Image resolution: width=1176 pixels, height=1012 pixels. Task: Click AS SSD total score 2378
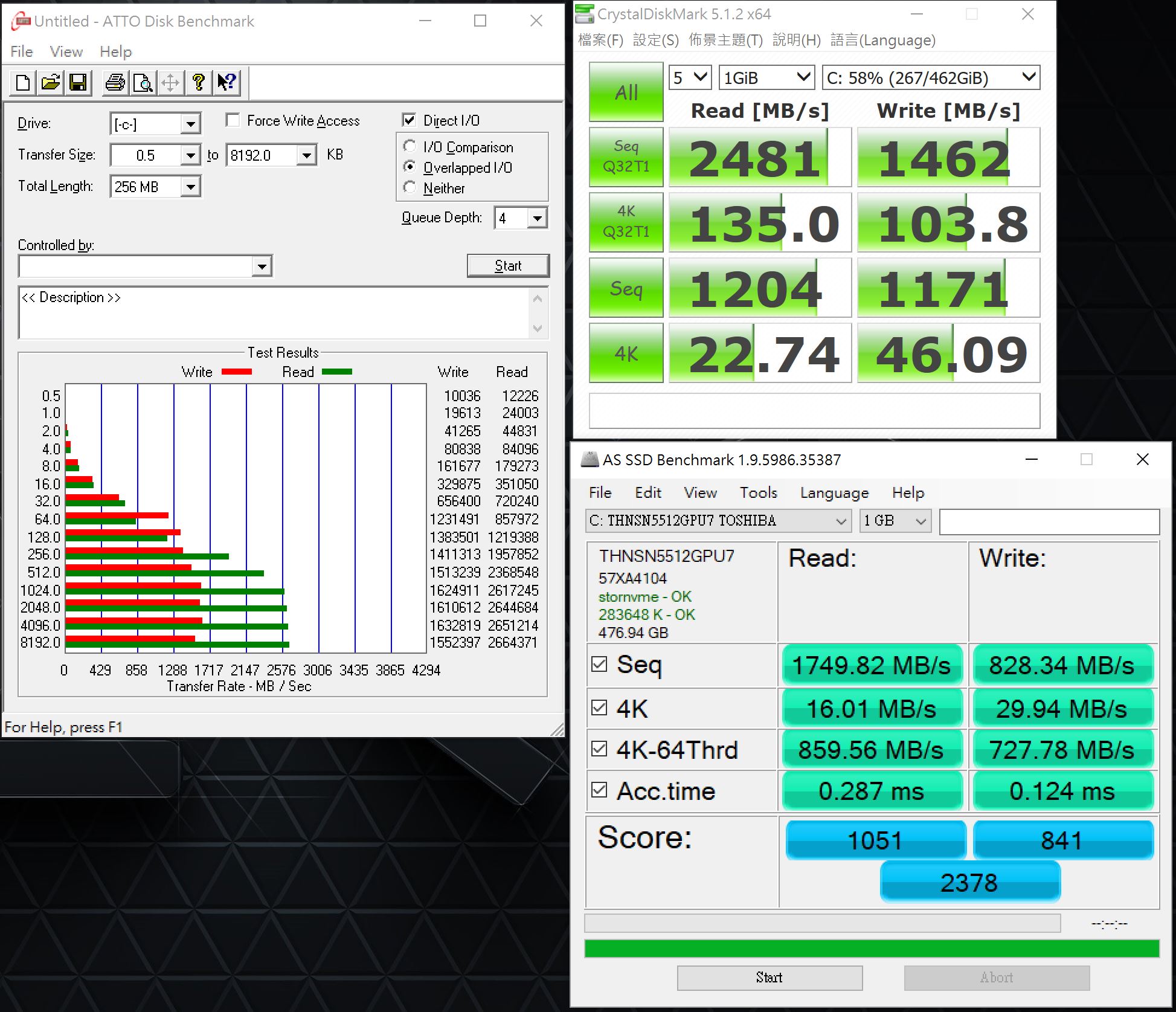click(x=969, y=882)
